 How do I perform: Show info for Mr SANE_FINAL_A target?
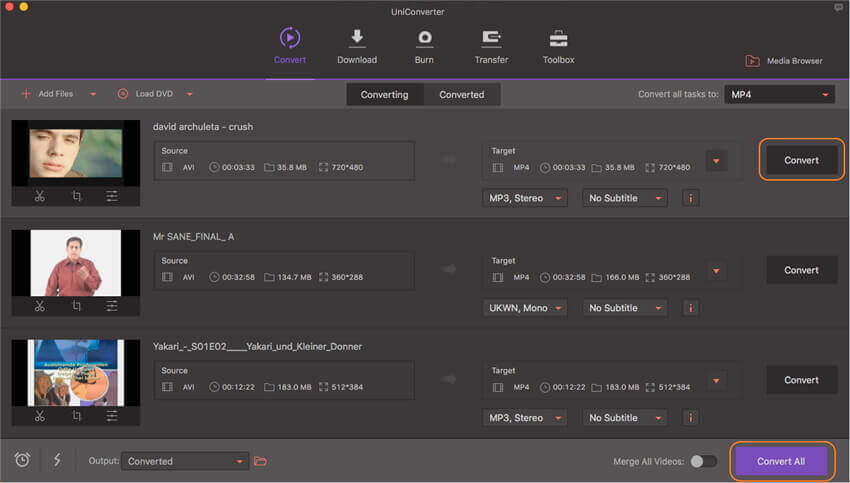click(691, 308)
